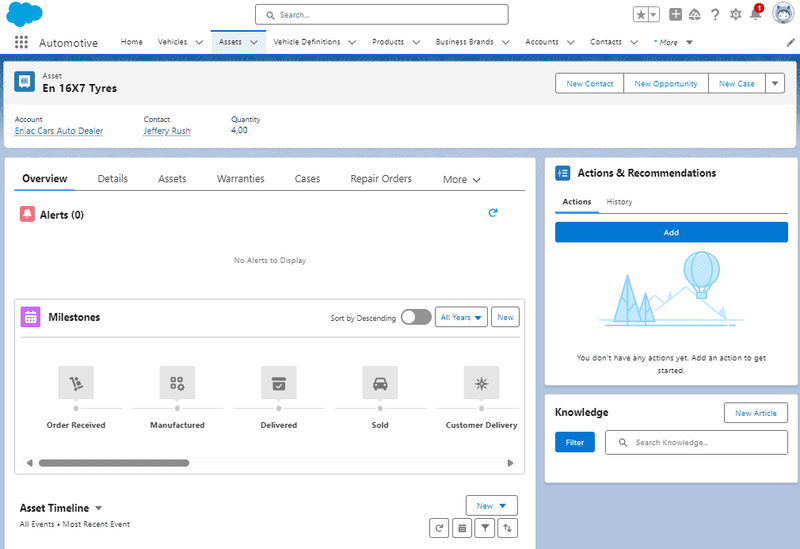Click the Milestones New button

click(505, 317)
